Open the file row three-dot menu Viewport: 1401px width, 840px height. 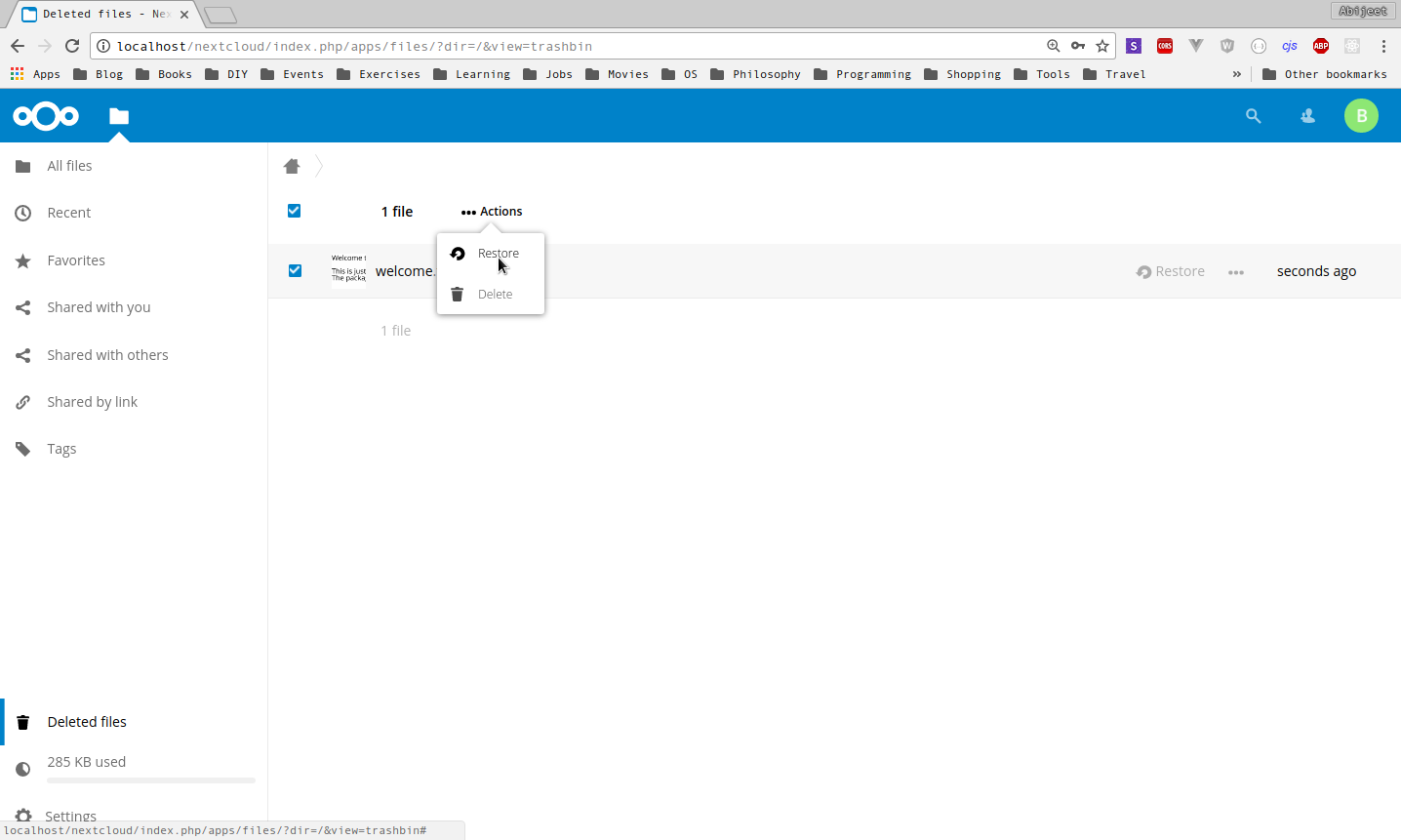[1236, 271]
